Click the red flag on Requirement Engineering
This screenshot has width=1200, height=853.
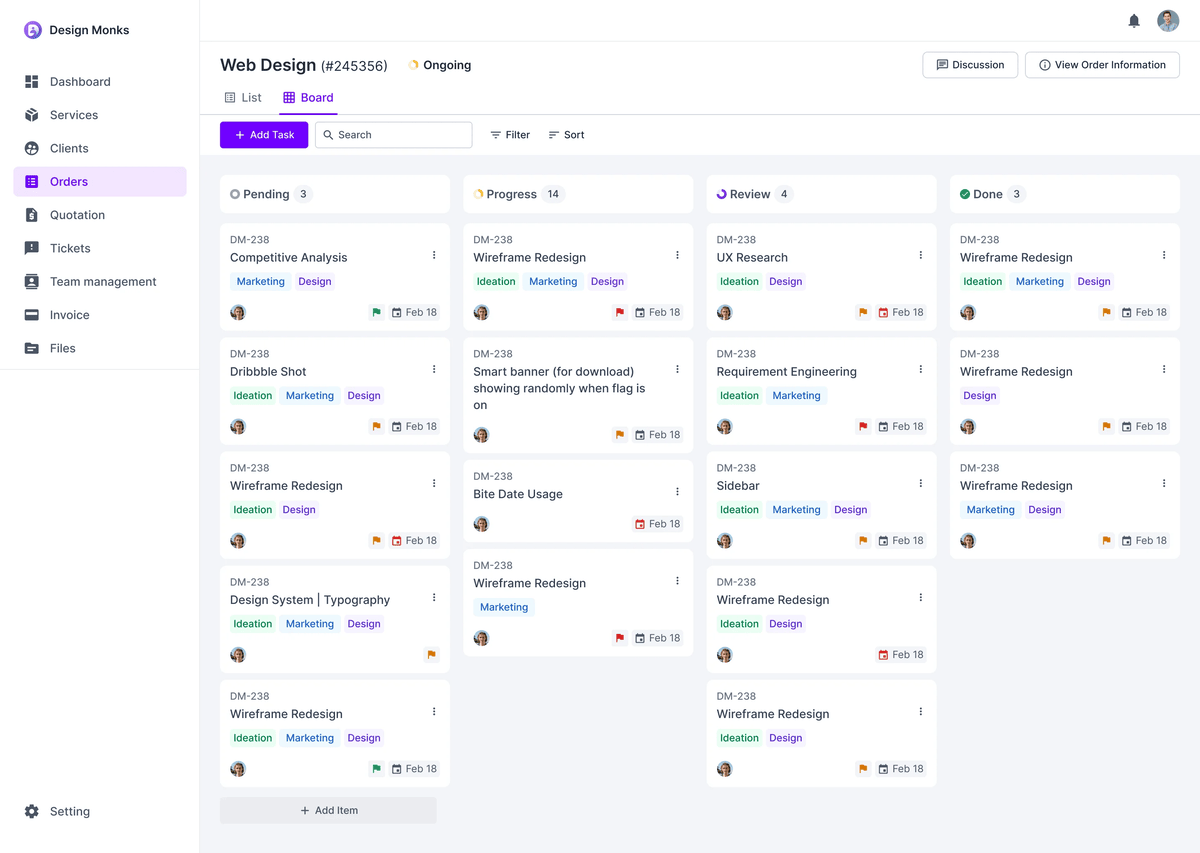tap(863, 427)
